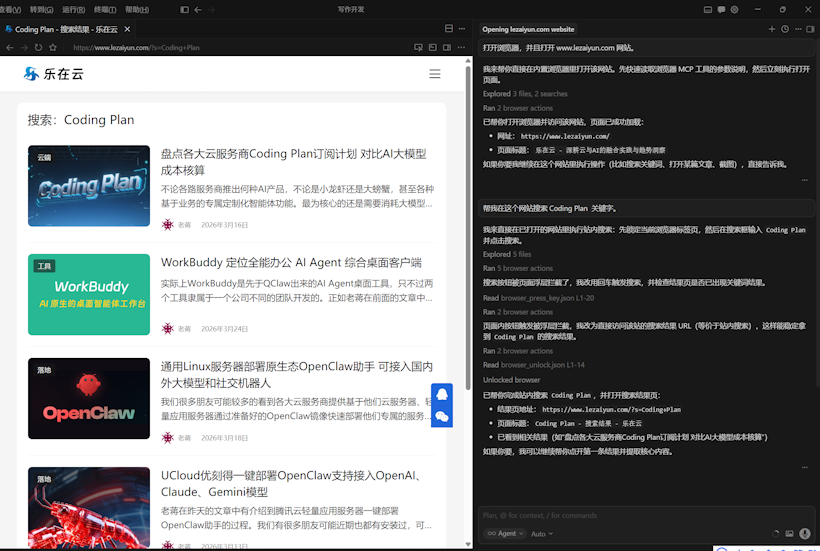The image size is (820, 551).
Task: Attach an image with picture icon
Action: [x=790, y=534]
